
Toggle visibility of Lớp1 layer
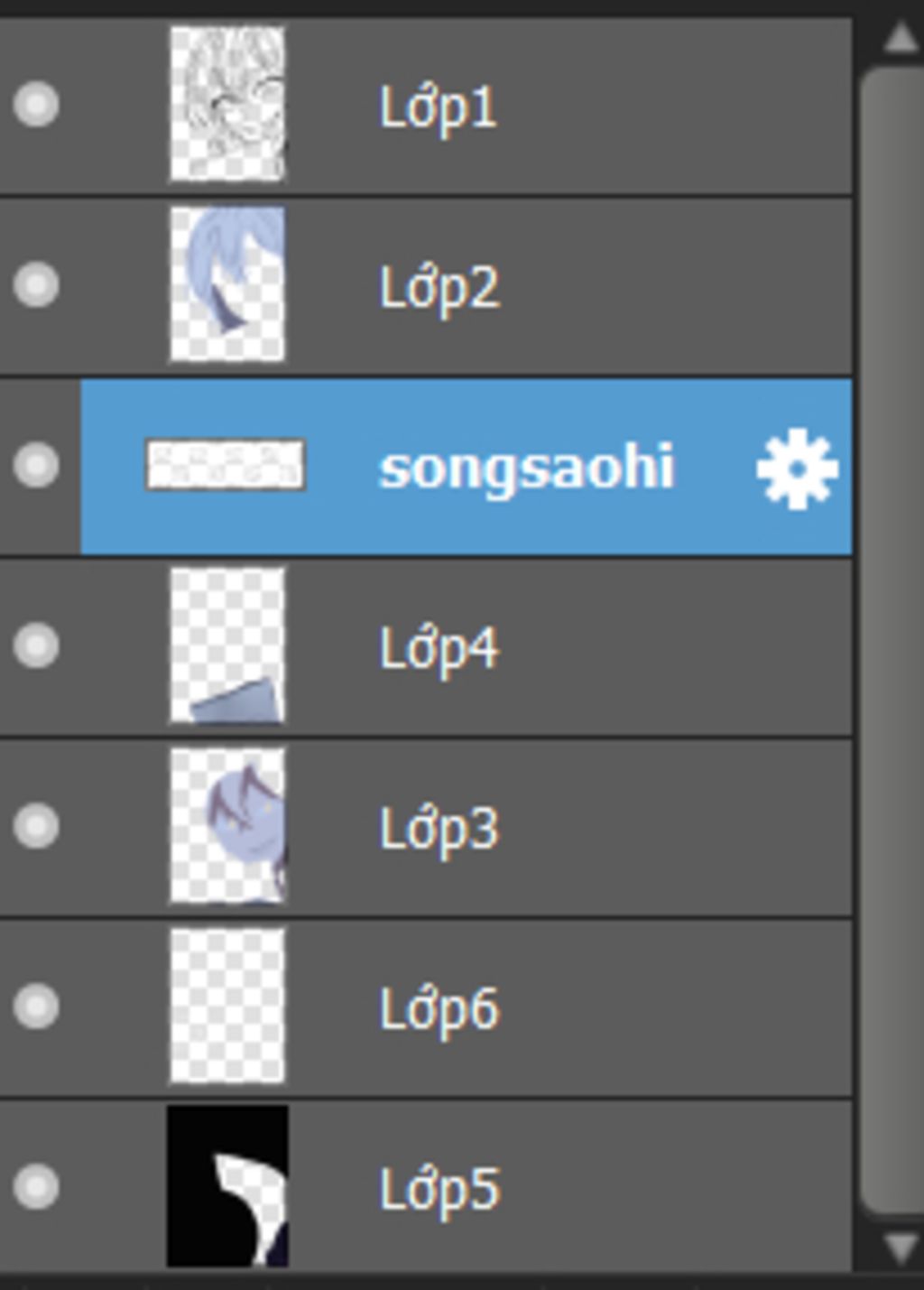click(x=37, y=104)
